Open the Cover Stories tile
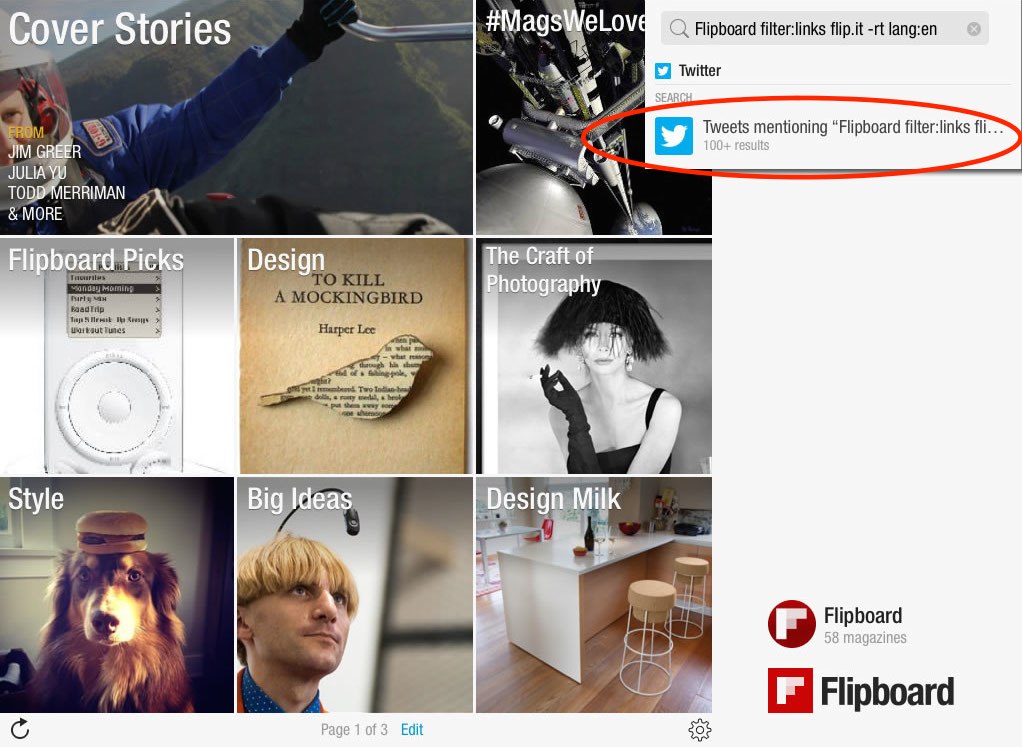Image resolution: width=1022 pixels, height=747 pixels. tap(236, 117)
